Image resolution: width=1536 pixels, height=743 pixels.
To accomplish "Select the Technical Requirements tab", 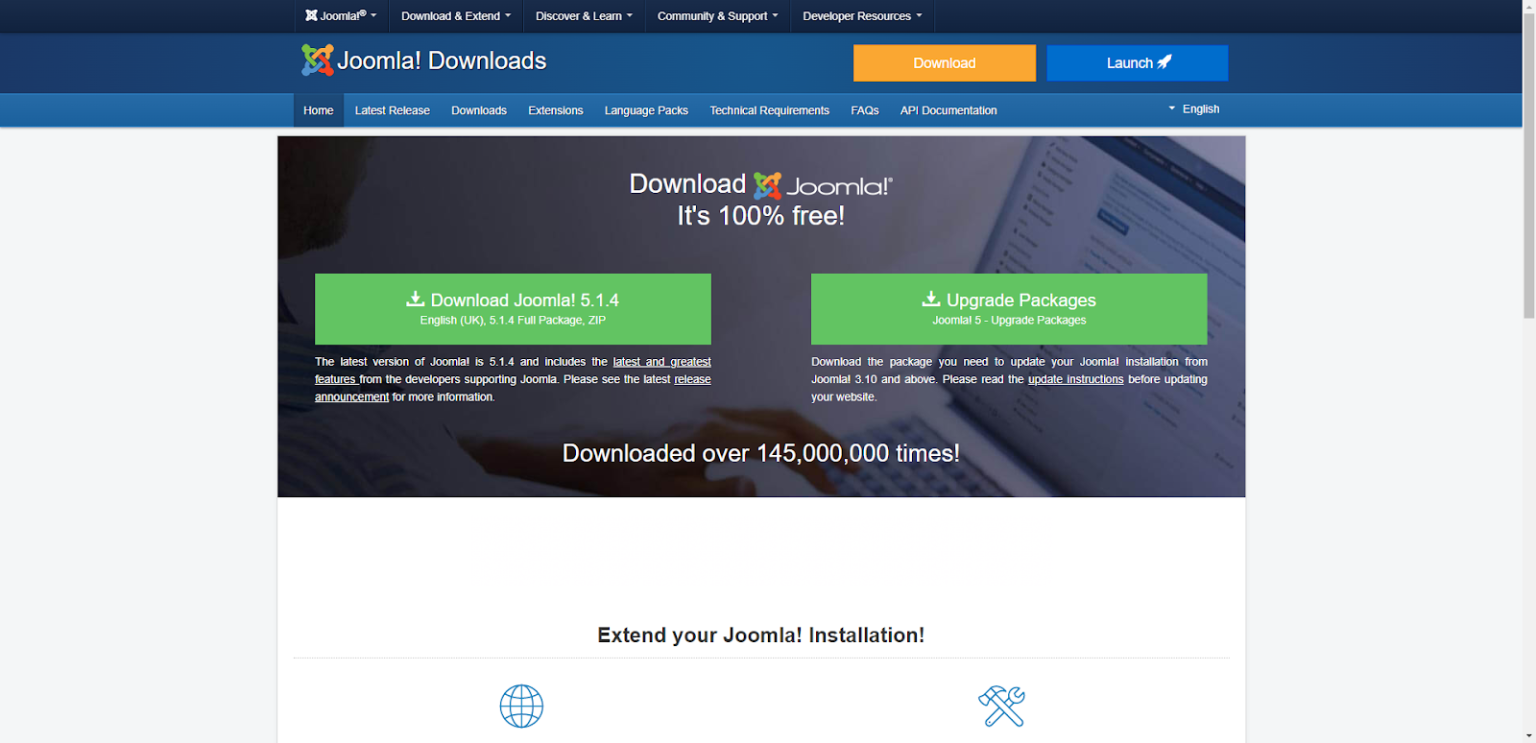I will (769, 110).
